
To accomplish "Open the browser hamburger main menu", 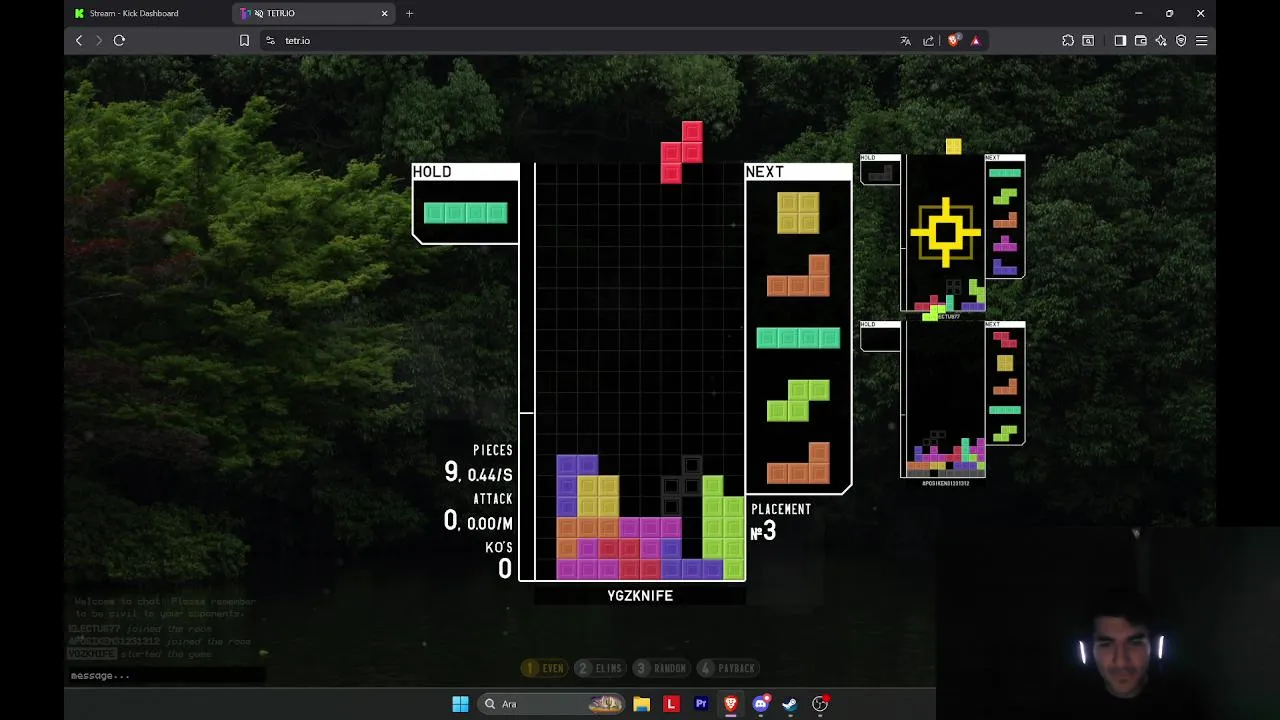I will click(1202, 40).
